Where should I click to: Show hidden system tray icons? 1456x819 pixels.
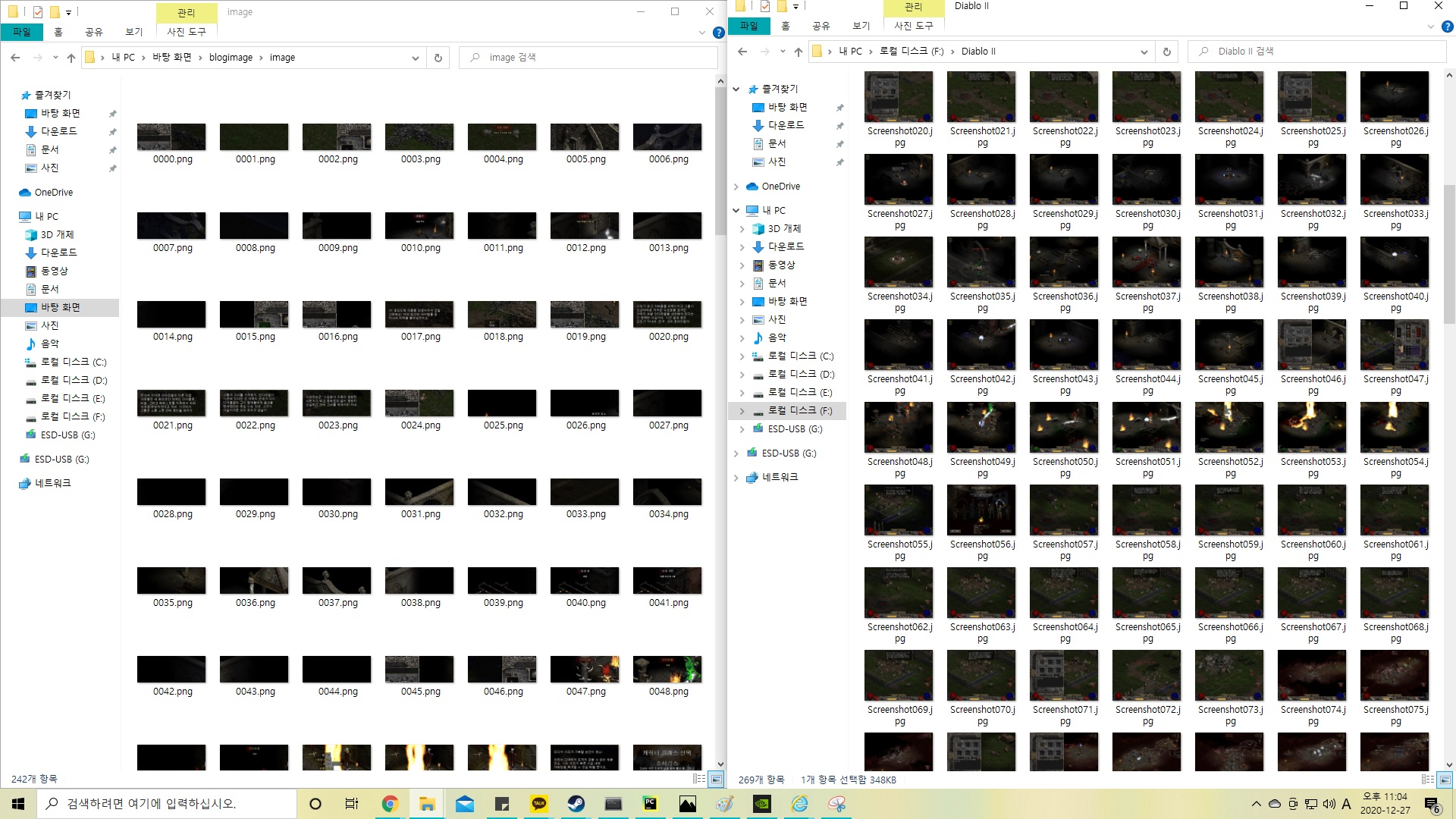coord(1257,804)
